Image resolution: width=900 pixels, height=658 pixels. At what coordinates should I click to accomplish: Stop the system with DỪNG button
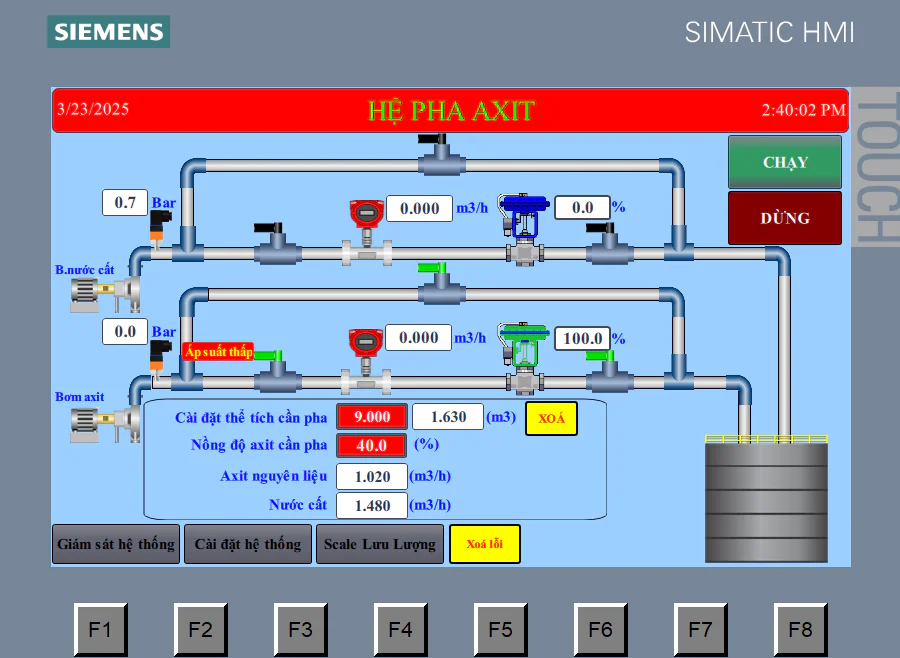tap(785, 218)
